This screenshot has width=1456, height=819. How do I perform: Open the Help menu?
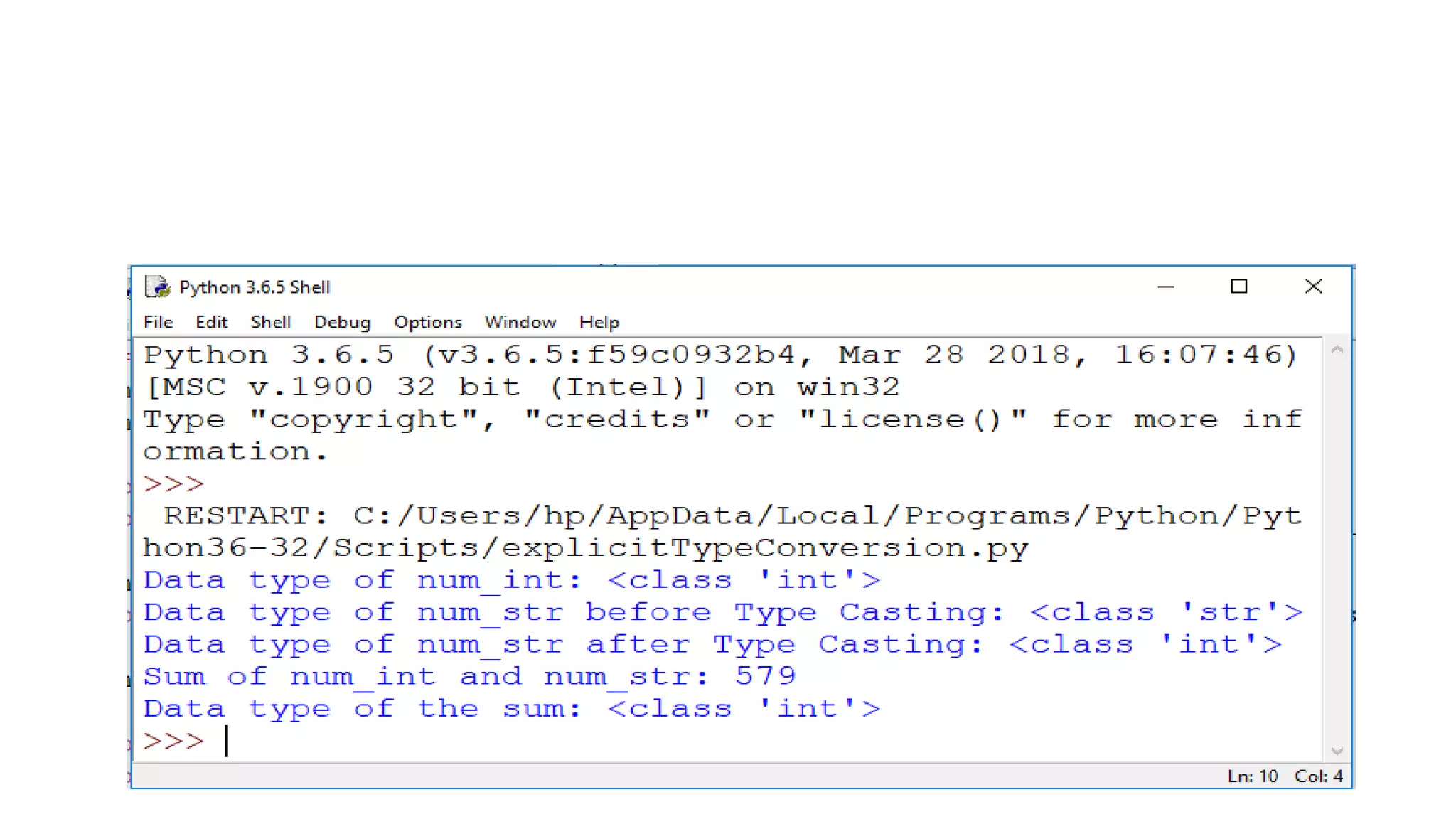[x=599, y=322]
